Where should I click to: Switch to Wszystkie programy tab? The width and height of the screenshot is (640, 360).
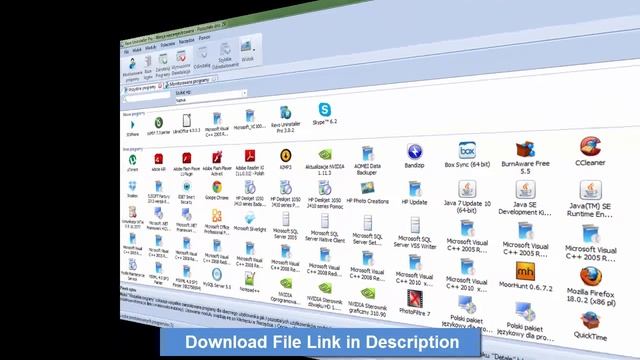tap(142, 88)
